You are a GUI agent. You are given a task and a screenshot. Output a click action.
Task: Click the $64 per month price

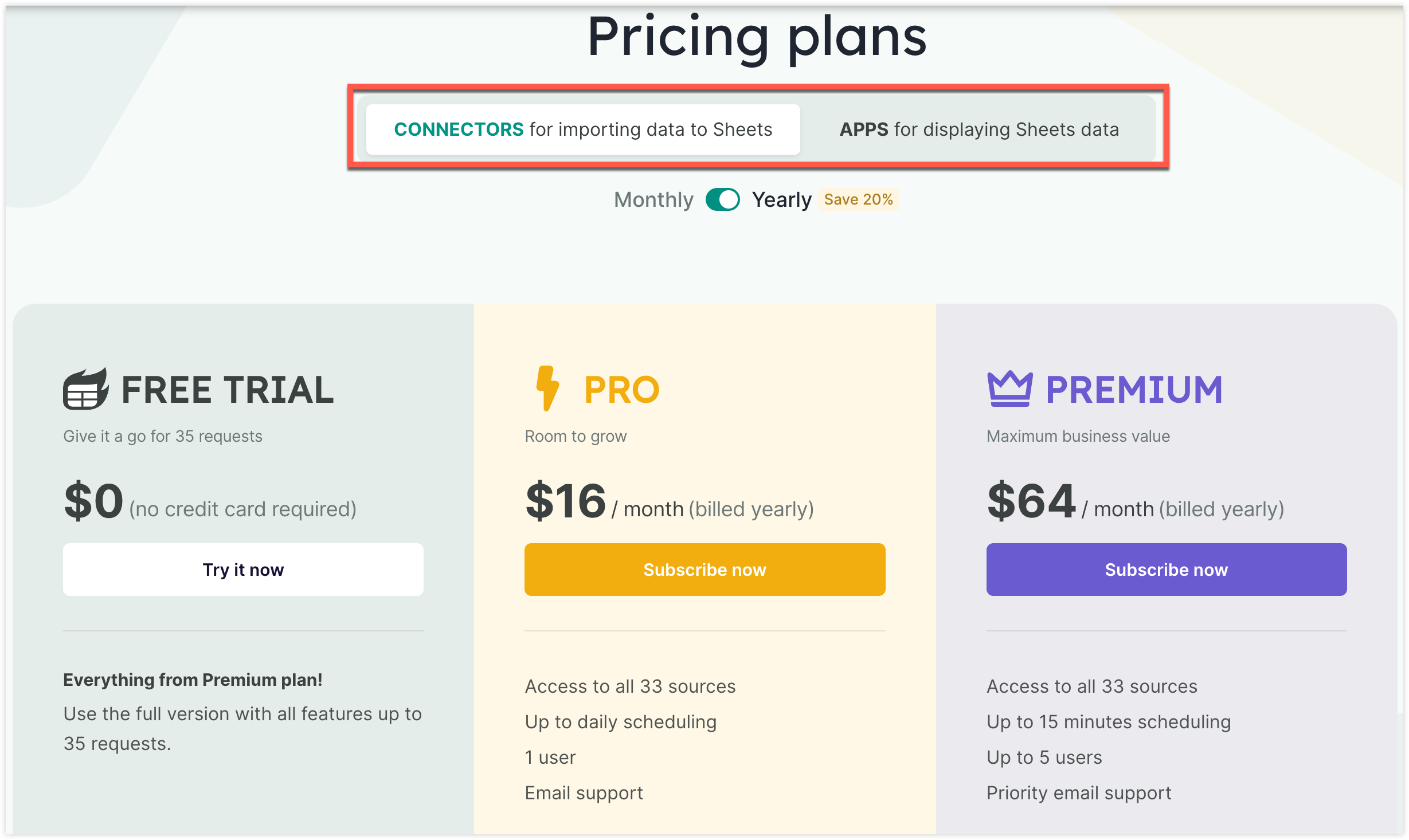click(x=1031, y=501)
